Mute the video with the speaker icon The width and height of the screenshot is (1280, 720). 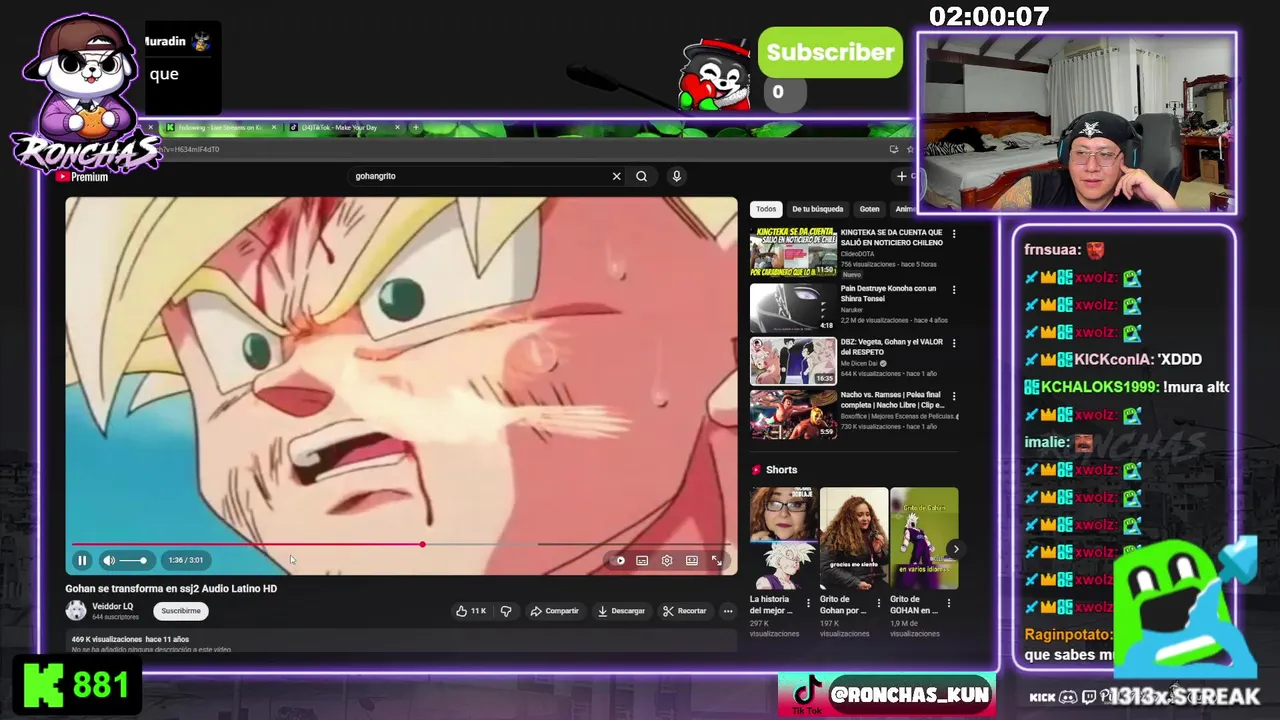(109, 560)
